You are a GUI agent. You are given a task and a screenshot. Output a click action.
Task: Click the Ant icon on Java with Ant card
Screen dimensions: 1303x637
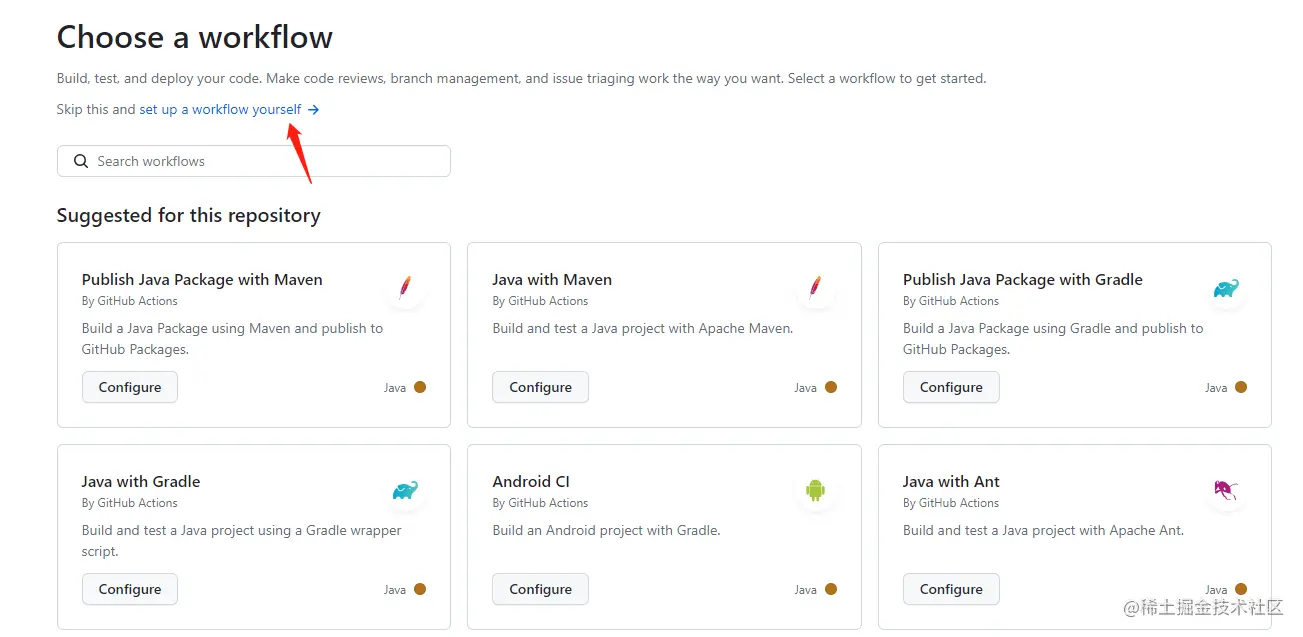1226,490
